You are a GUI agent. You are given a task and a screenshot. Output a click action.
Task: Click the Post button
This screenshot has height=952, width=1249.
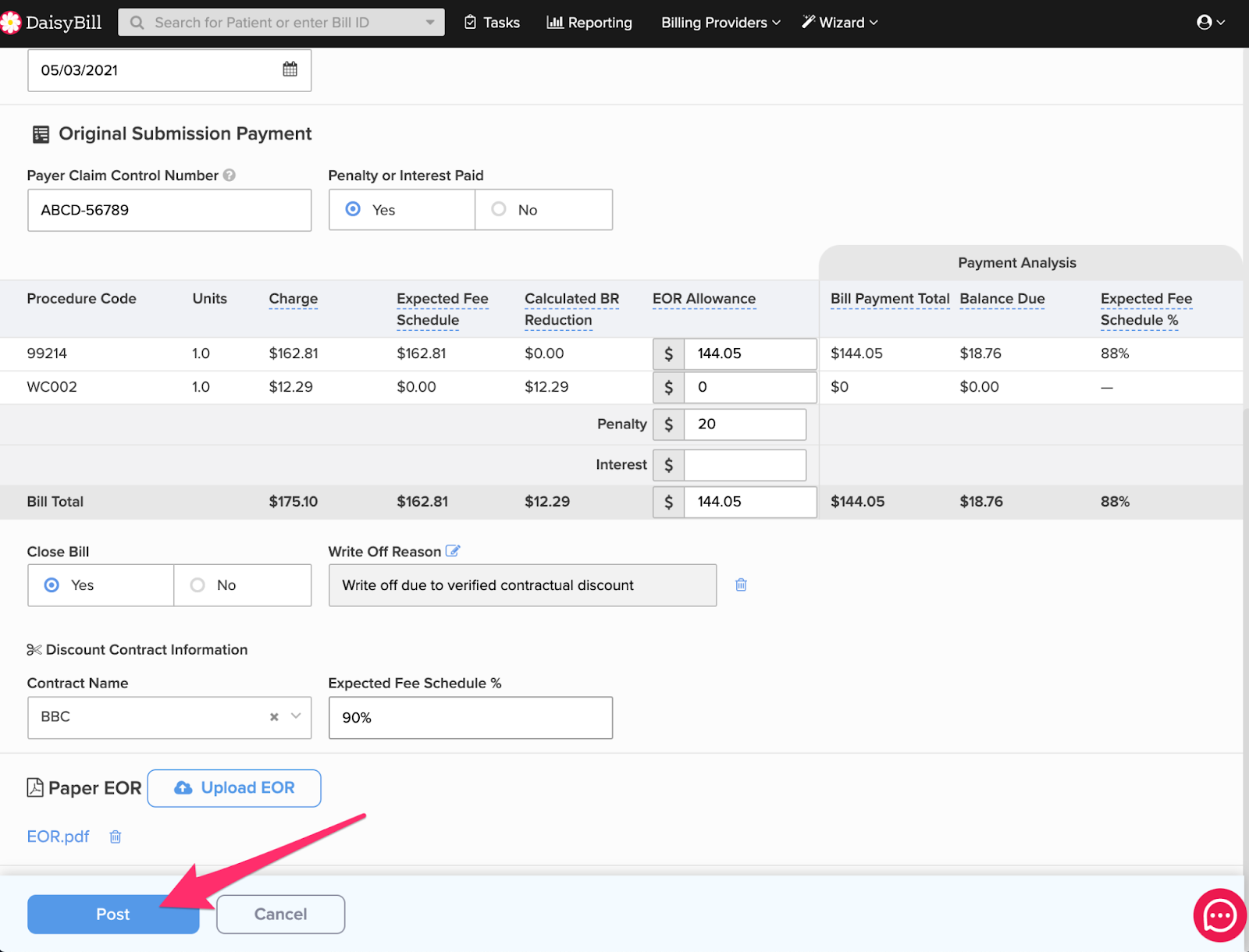coord(113,914)
